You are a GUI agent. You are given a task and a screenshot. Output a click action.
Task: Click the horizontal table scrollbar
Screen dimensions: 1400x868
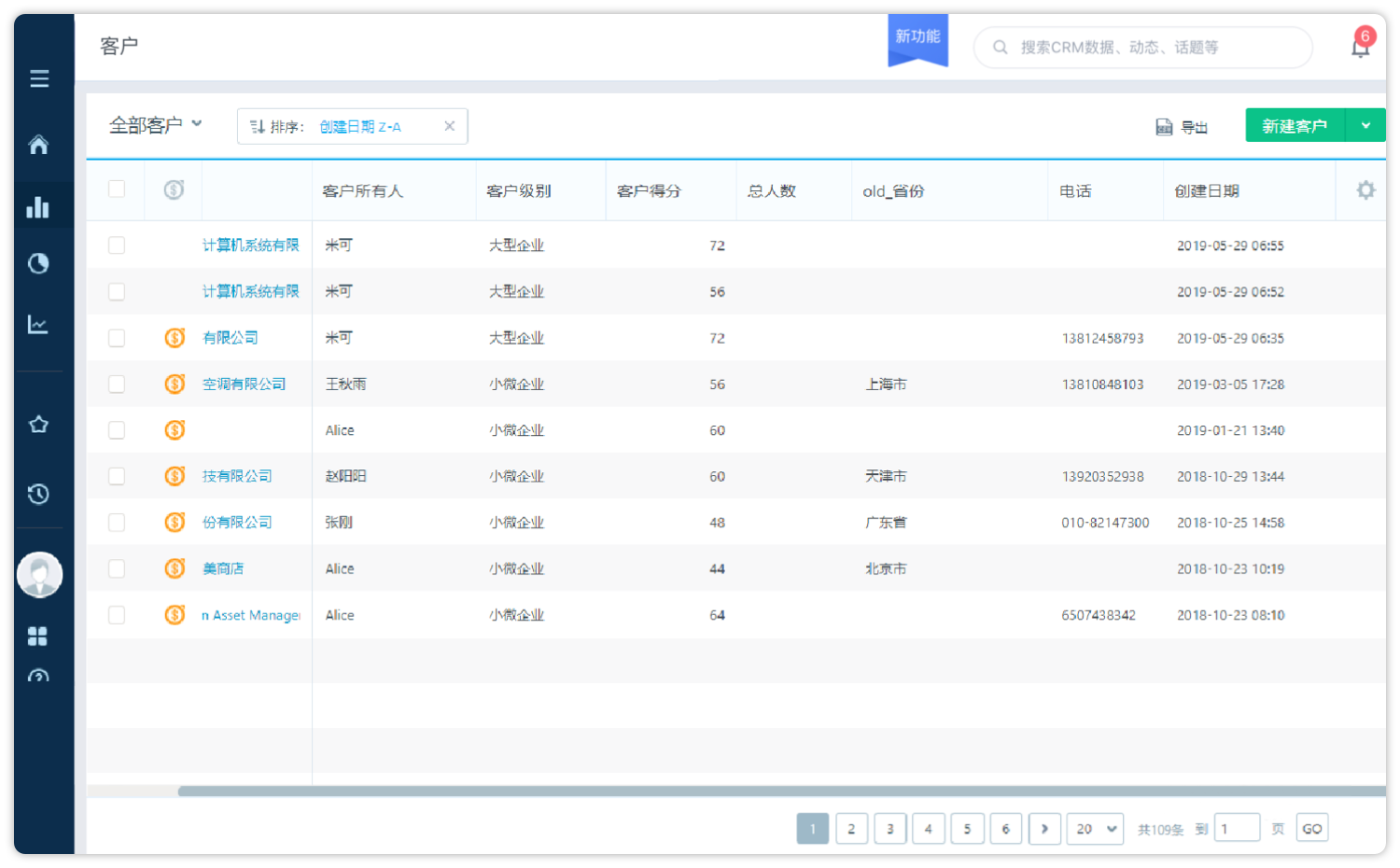781,791
